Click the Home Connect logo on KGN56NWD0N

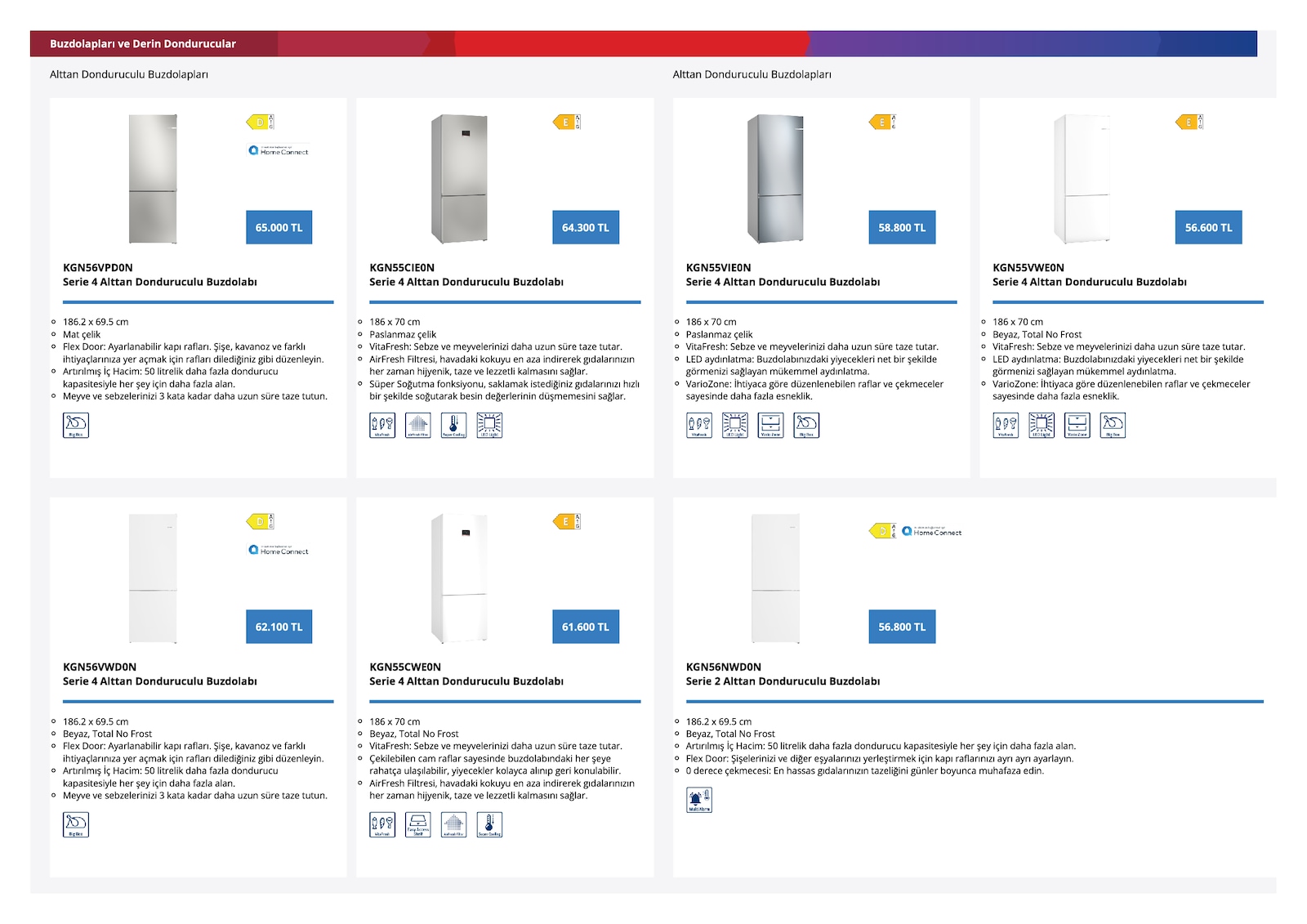[932, 531]
